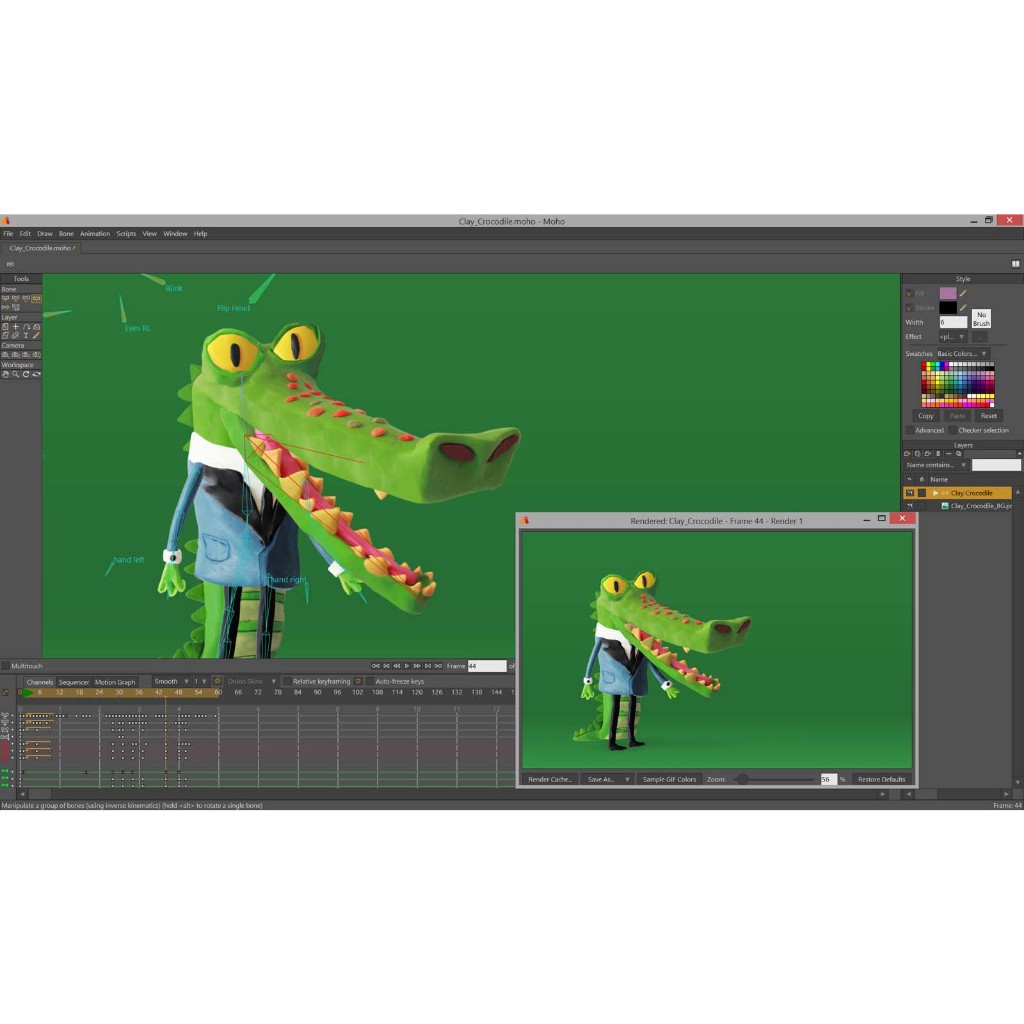Open the File menu
Screen dimensions: 1024x1024
(8, 234)
